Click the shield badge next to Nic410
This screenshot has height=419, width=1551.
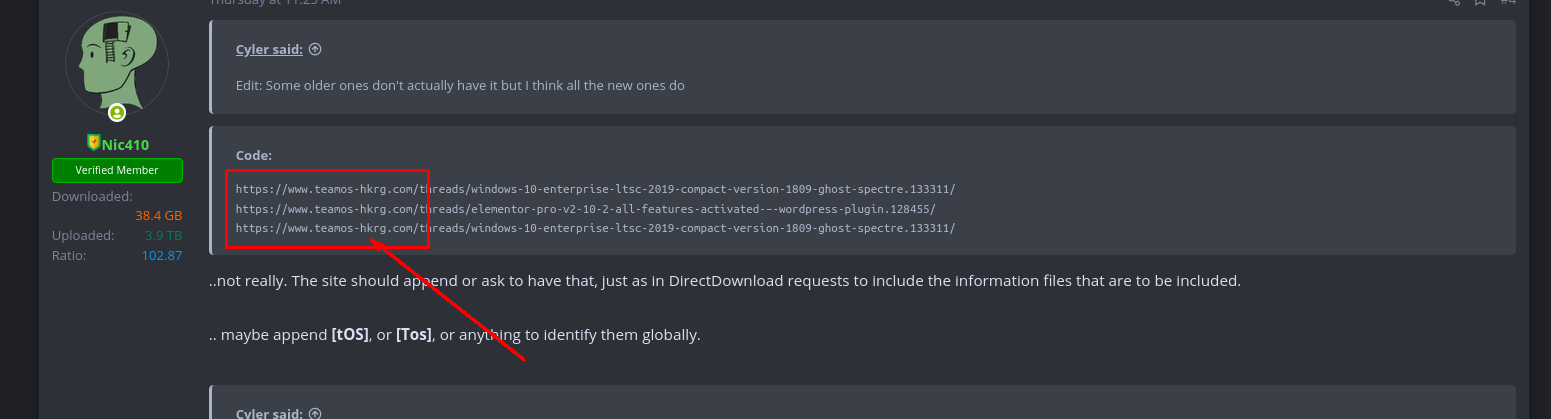coord(94,143)
